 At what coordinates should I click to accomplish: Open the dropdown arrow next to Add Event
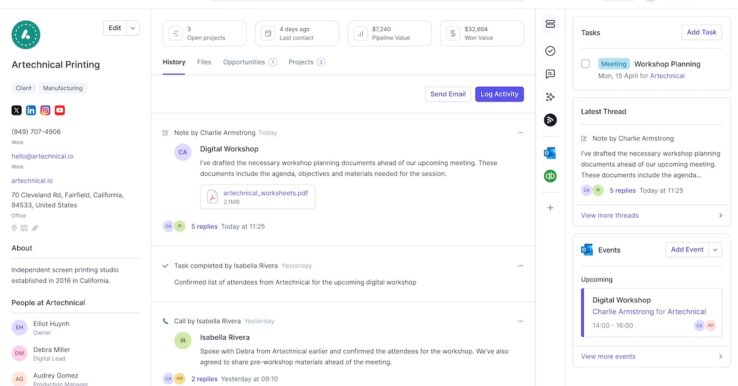point(715,250)
